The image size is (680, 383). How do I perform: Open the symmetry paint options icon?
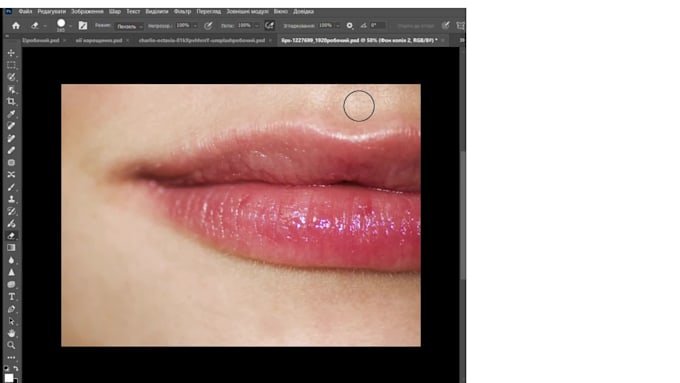461,26
